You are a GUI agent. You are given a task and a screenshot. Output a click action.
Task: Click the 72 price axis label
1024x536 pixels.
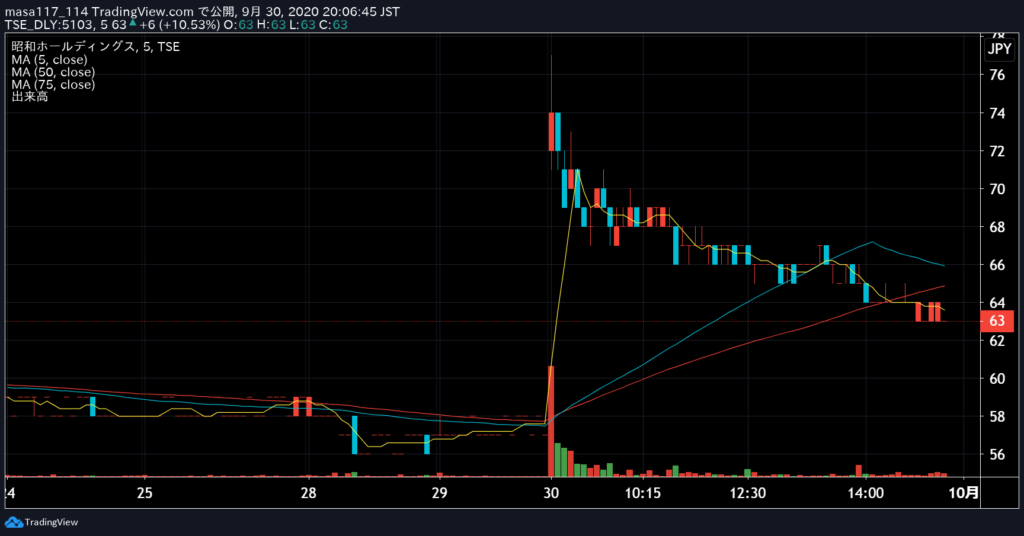click(997, 151)
